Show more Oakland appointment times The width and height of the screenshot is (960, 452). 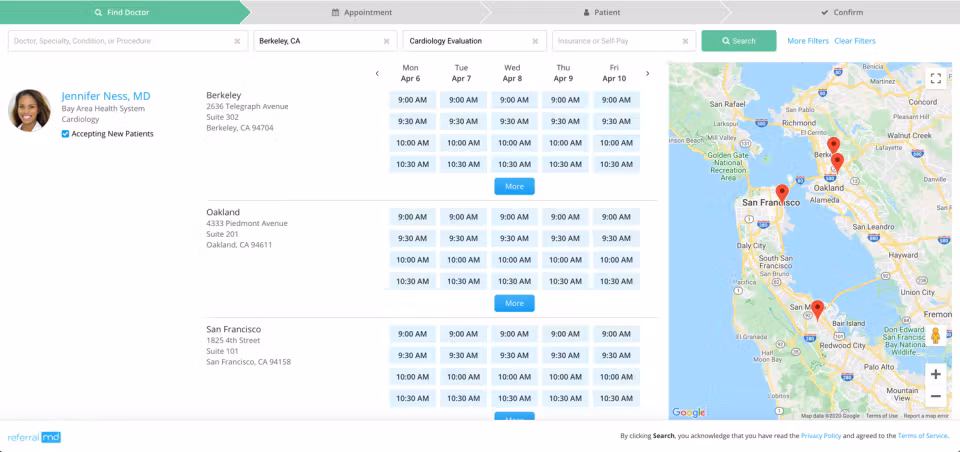(514, 303)
